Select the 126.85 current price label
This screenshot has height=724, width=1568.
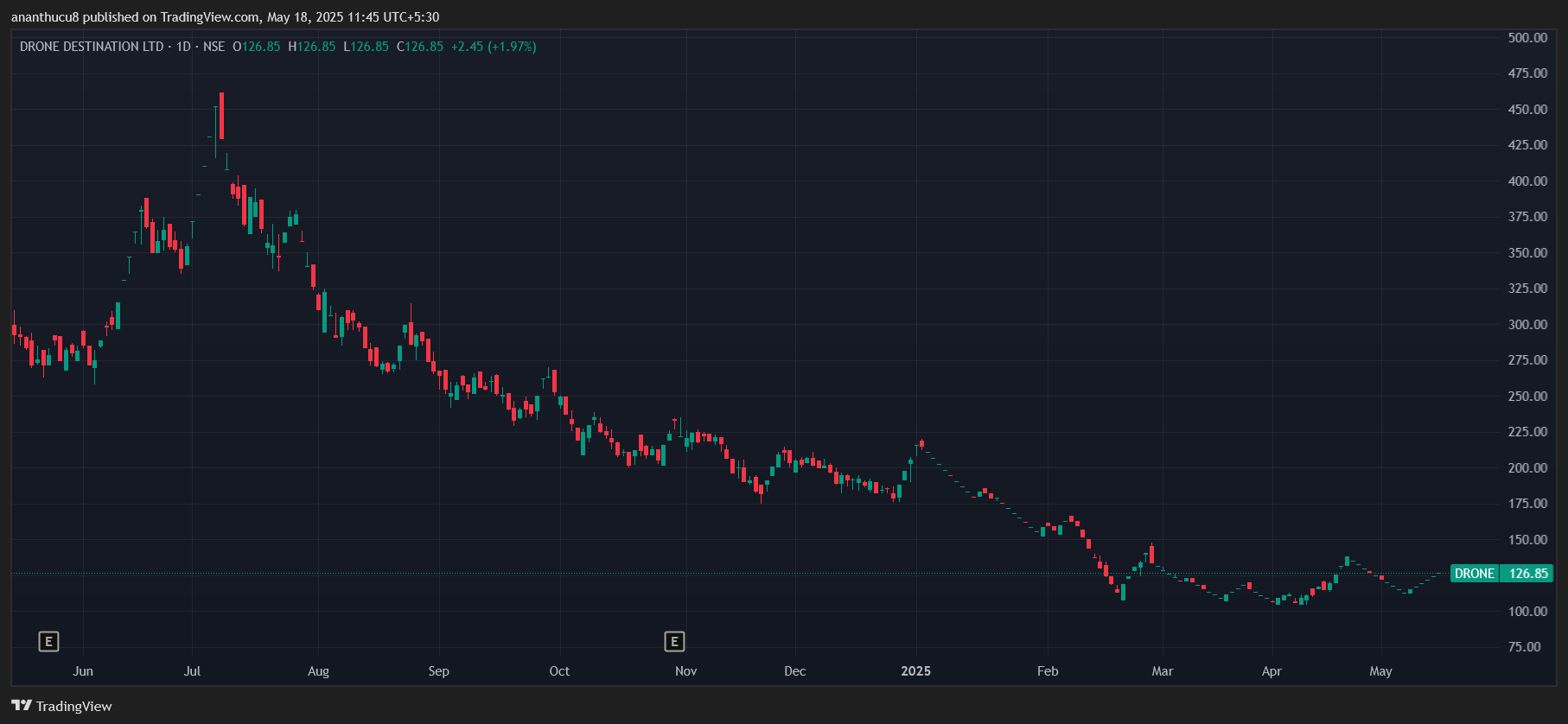tap(1527, 574)
